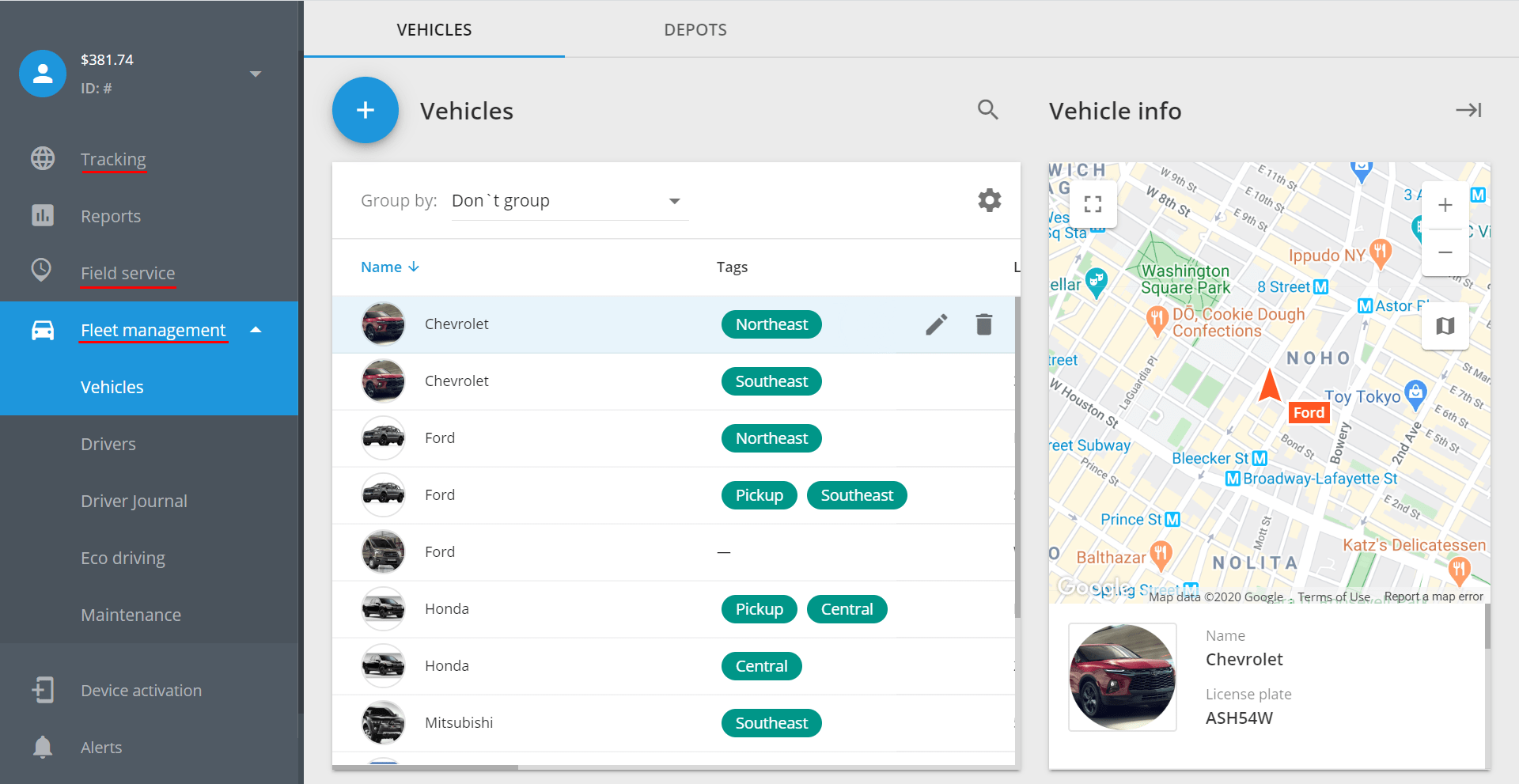This screenshot has height=784, width=1519.
Task: Open the Reports section
Action: [111, 216]
